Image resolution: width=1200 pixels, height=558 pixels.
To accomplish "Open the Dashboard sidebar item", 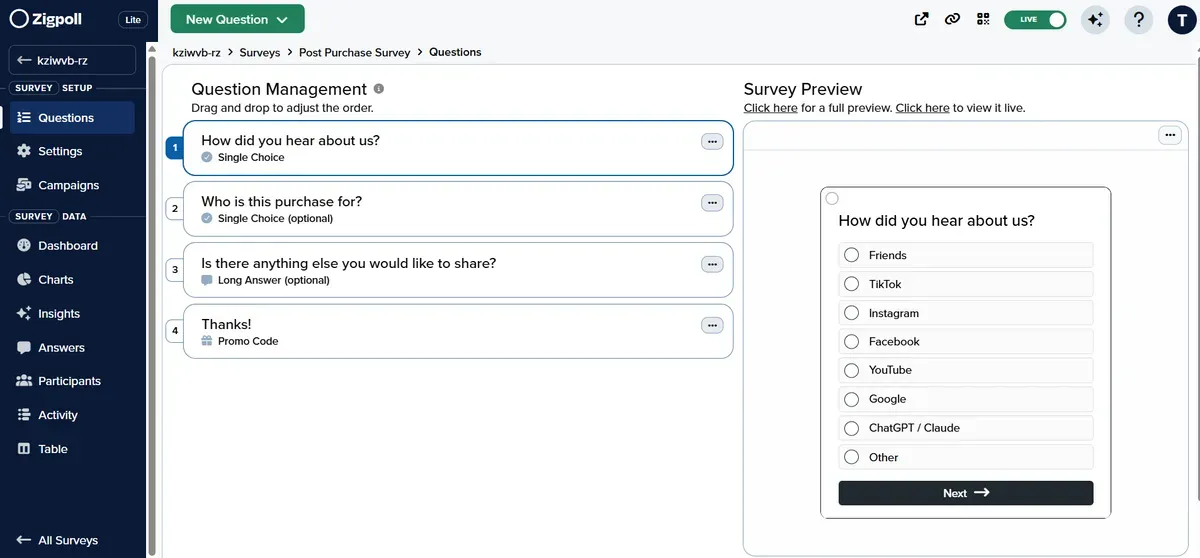I will click(72, 246).
